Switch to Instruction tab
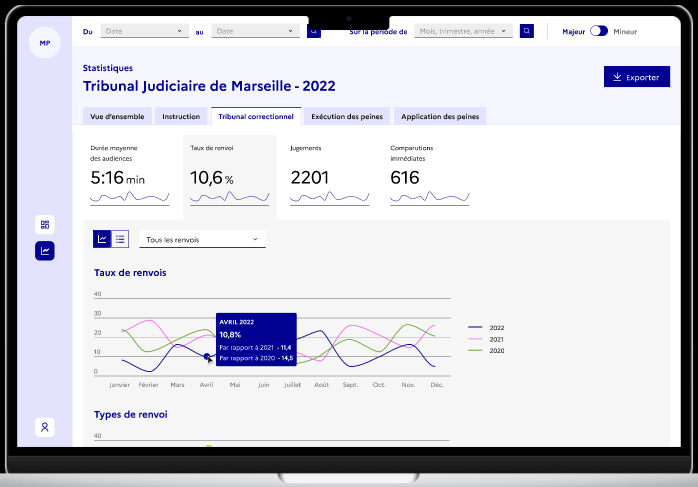Image resolution: width=698 pixels, height=487 pixels. (181, 116)
